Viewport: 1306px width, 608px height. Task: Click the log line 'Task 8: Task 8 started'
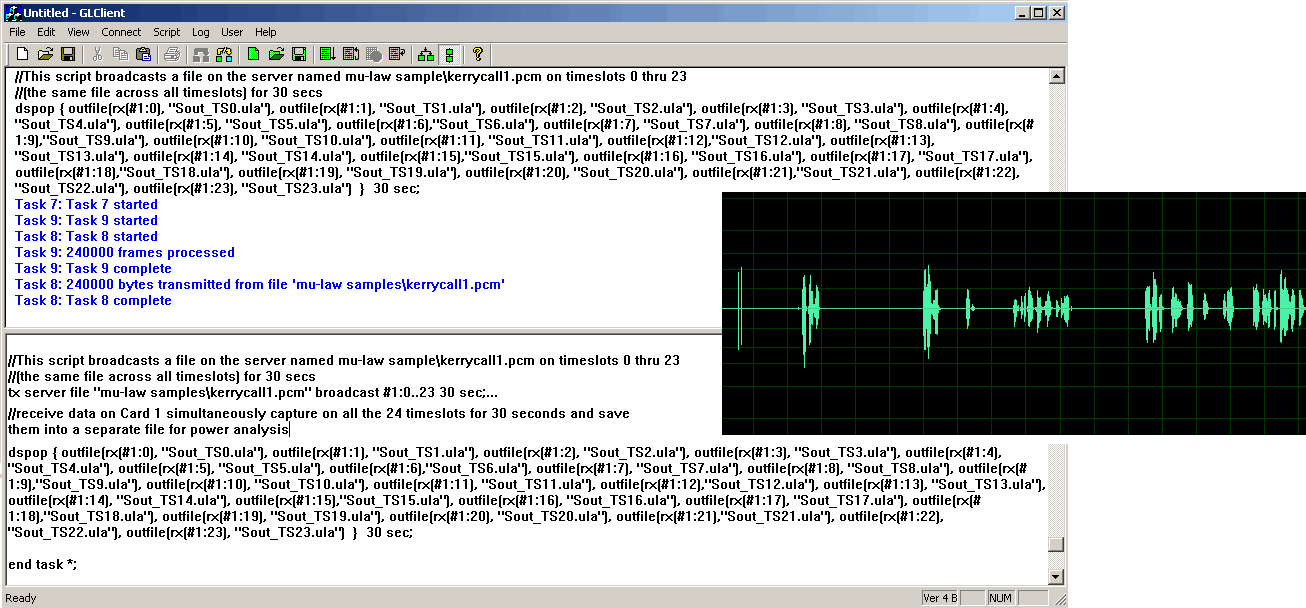point(86,237)
